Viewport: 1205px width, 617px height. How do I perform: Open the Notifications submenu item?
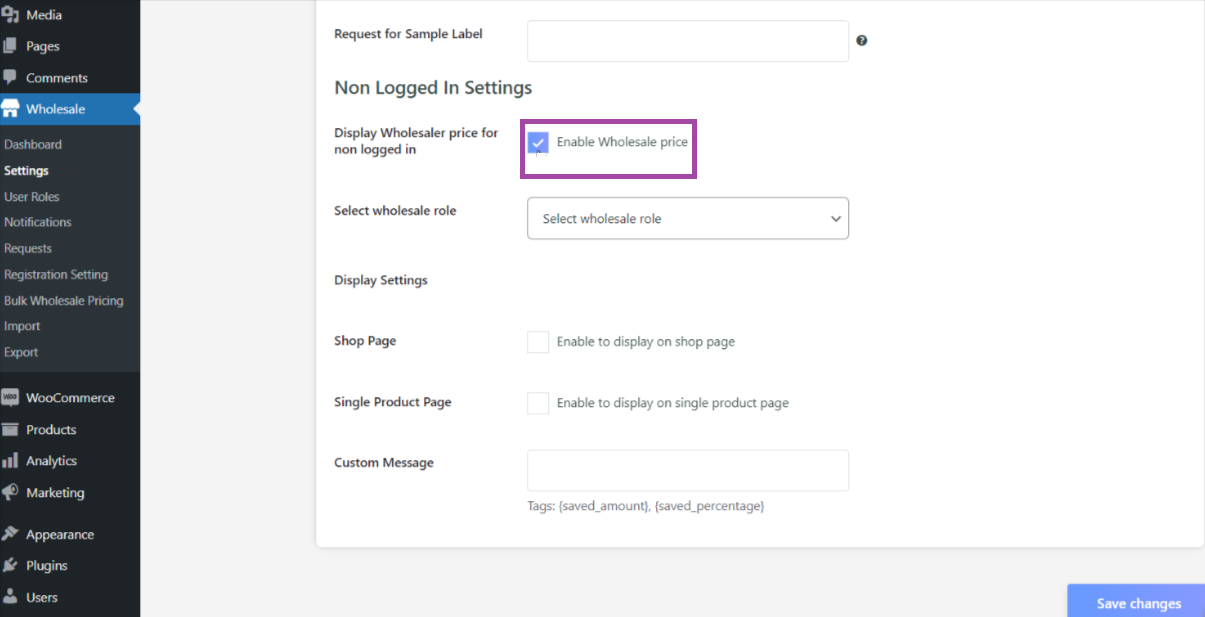click(x=38, y=222)
